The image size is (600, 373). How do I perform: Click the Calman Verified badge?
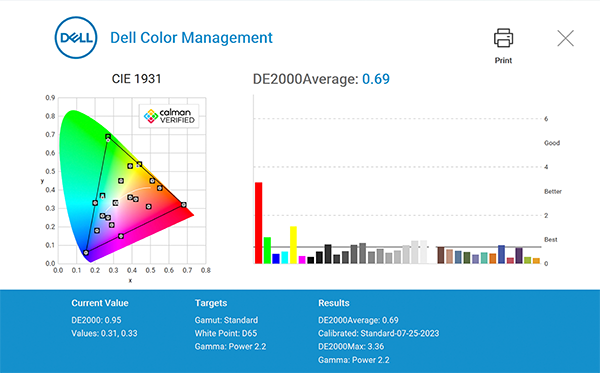(169, 116)
